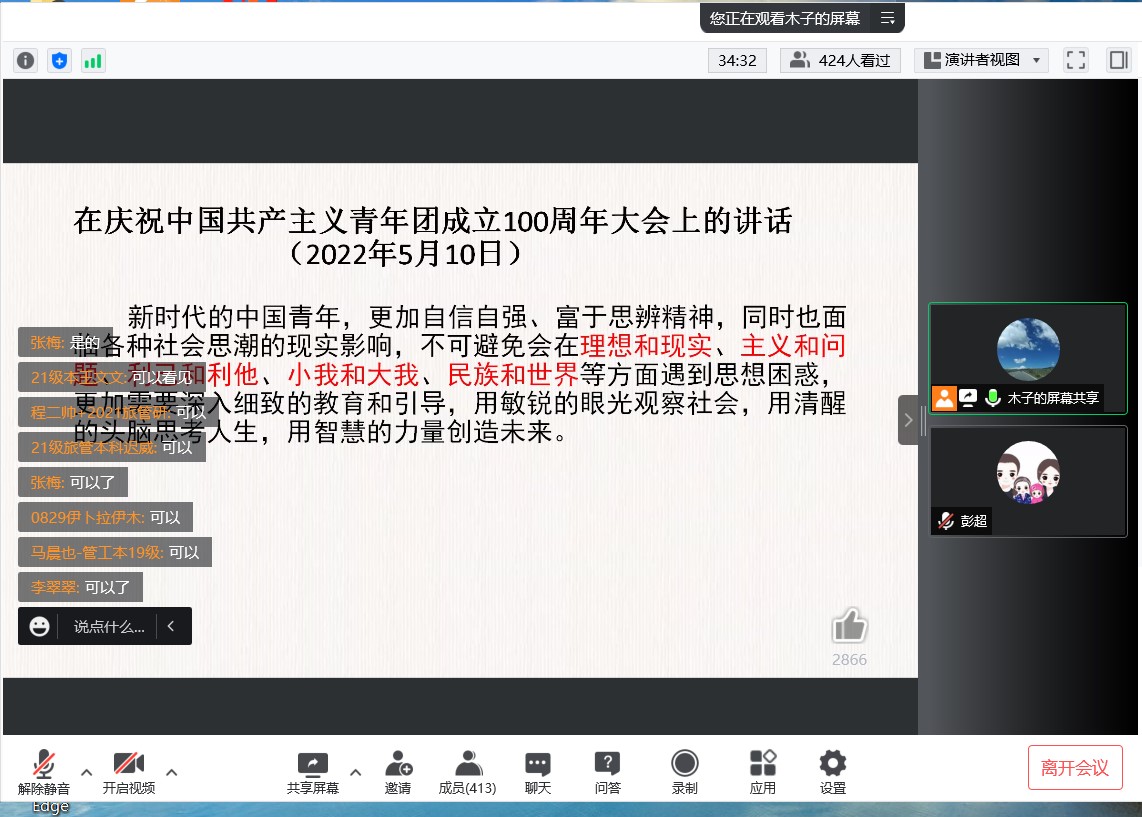
Task: Toggle the side panel layout icon
Action: click(x=1118, y=60)
